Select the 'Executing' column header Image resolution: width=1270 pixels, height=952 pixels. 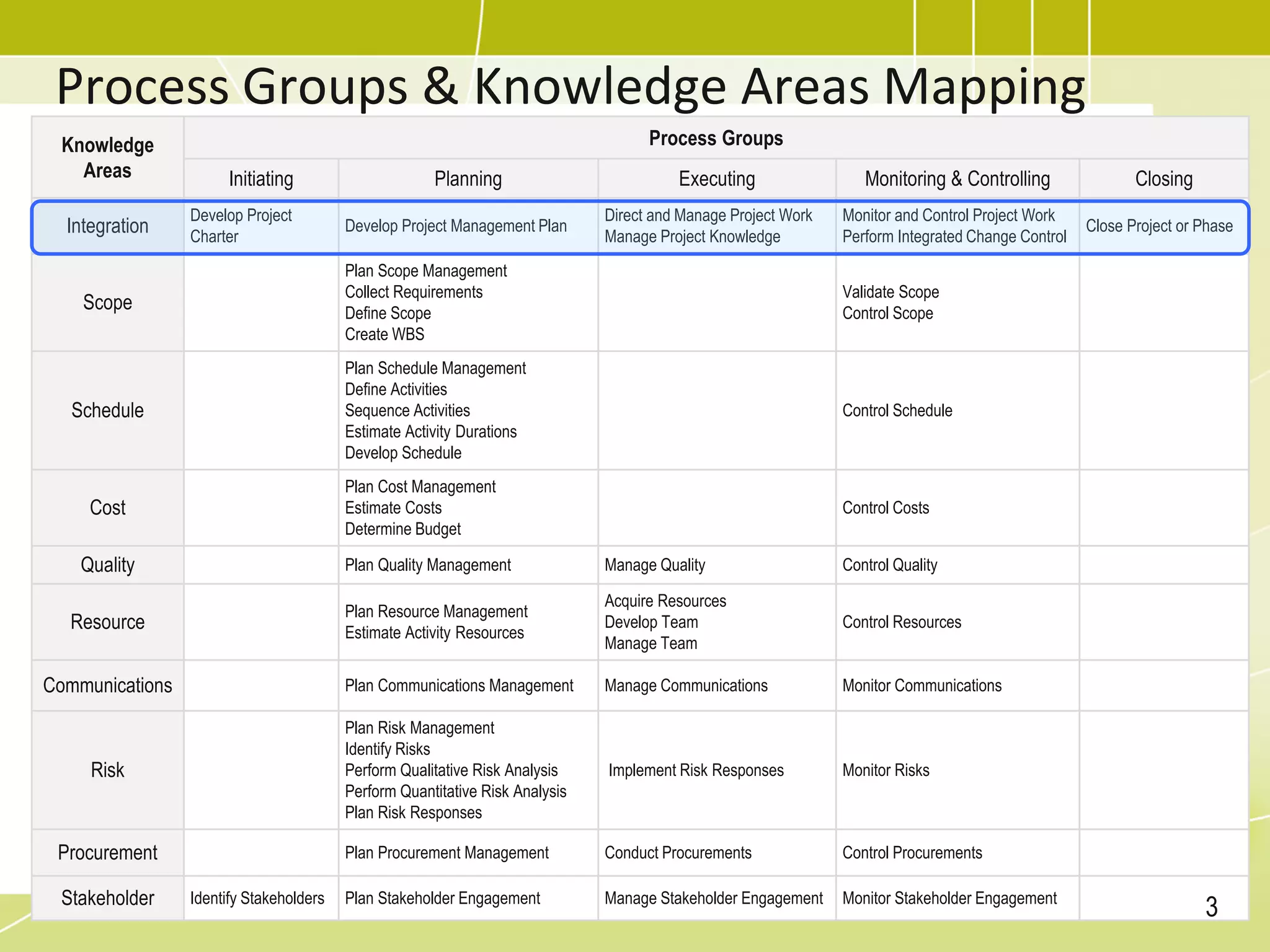click(x=717, y=179)
